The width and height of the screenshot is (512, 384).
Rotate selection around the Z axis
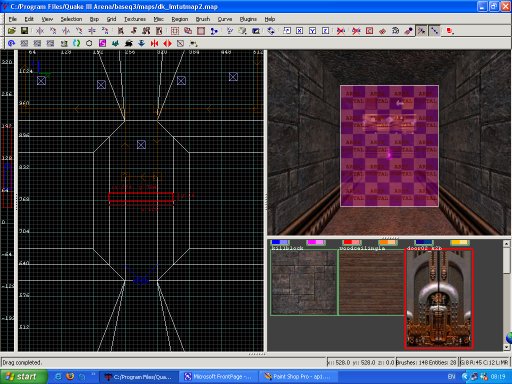pos(105,31)
